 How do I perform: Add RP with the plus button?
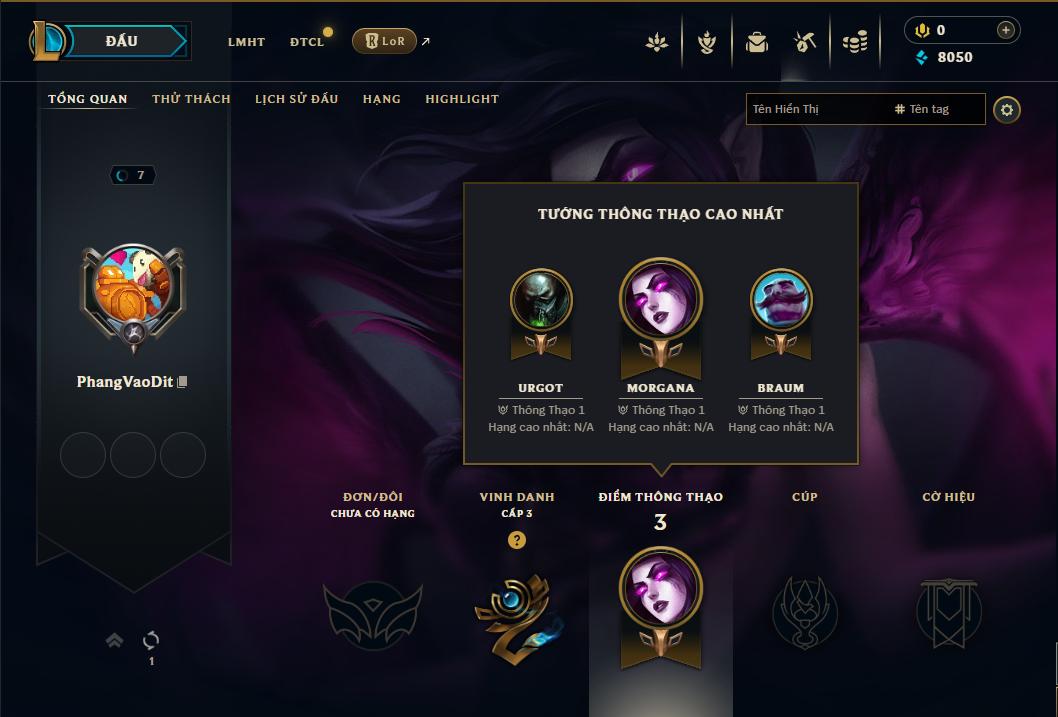[1005, 30]
